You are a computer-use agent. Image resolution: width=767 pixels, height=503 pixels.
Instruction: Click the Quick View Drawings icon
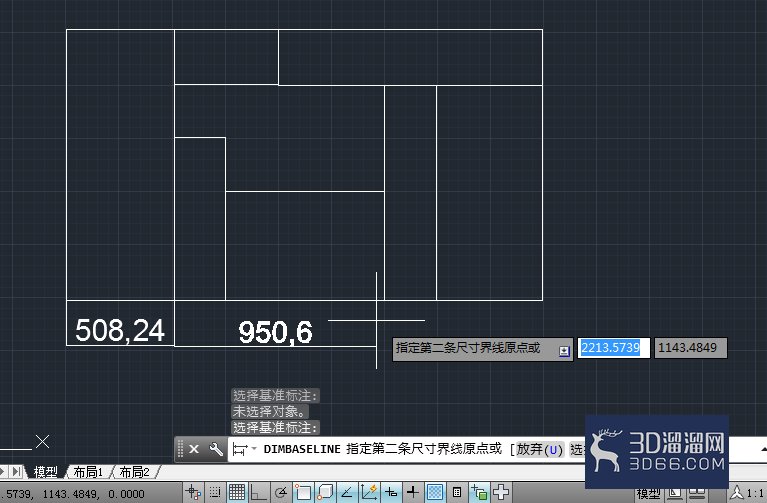(x=697, y=494)
